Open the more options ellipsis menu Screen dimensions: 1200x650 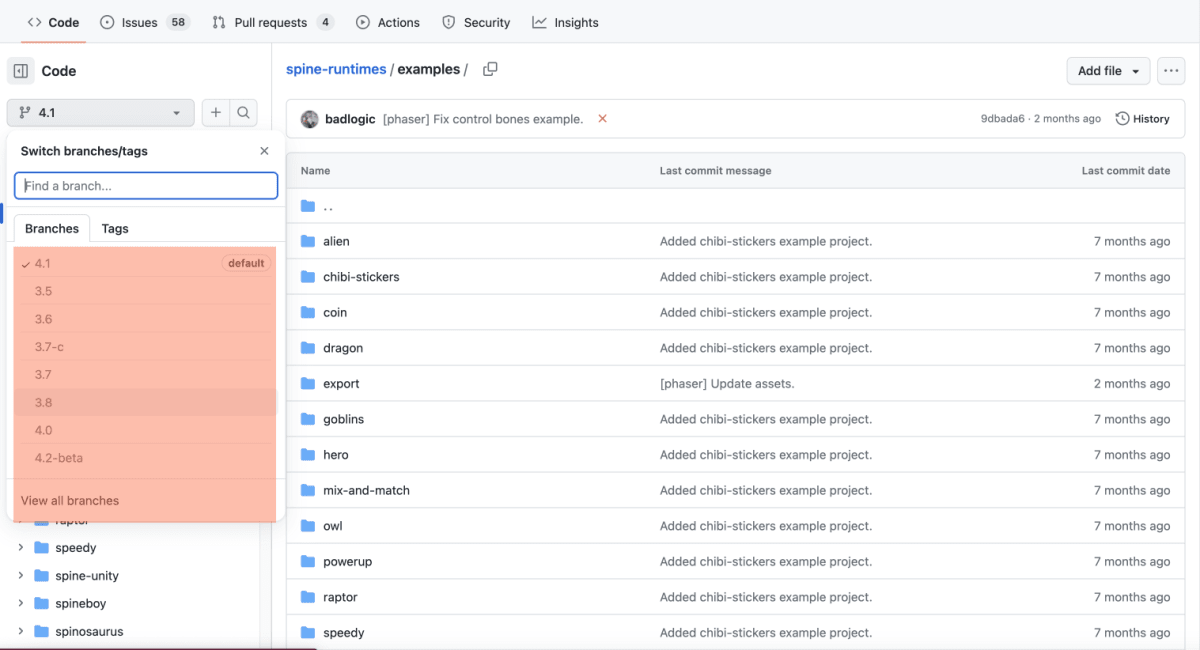1171,71
